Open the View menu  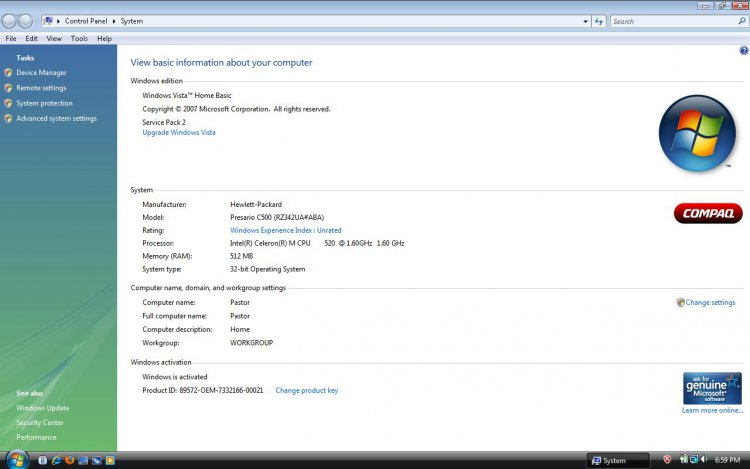(x=54, y=39)
